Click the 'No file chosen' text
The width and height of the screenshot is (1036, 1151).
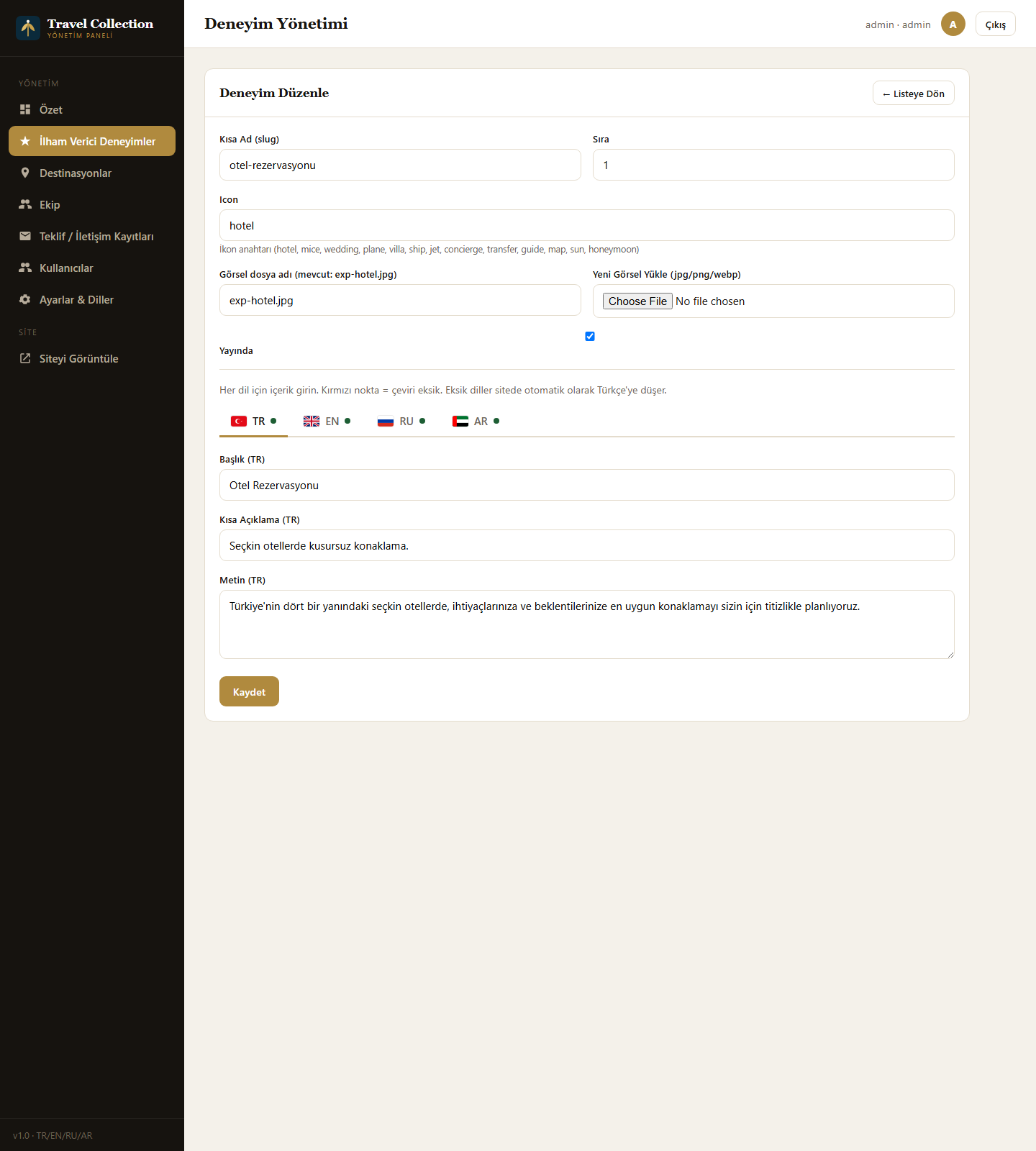tap(710, 301)
